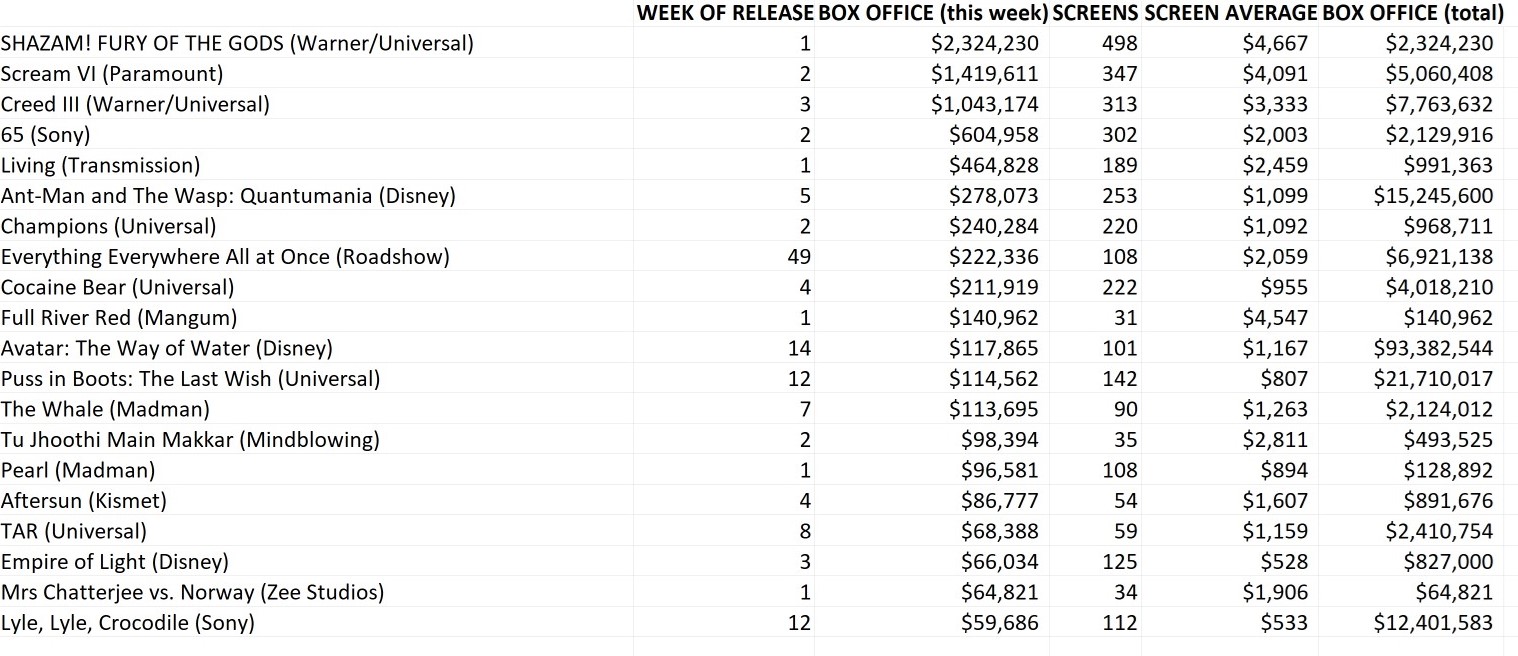Select Lyle, Lyle, Crocodile total $12,401,583
The height and width of the screenshot is (656, 1518).
pyautogui.click(x=1433, y=623)
